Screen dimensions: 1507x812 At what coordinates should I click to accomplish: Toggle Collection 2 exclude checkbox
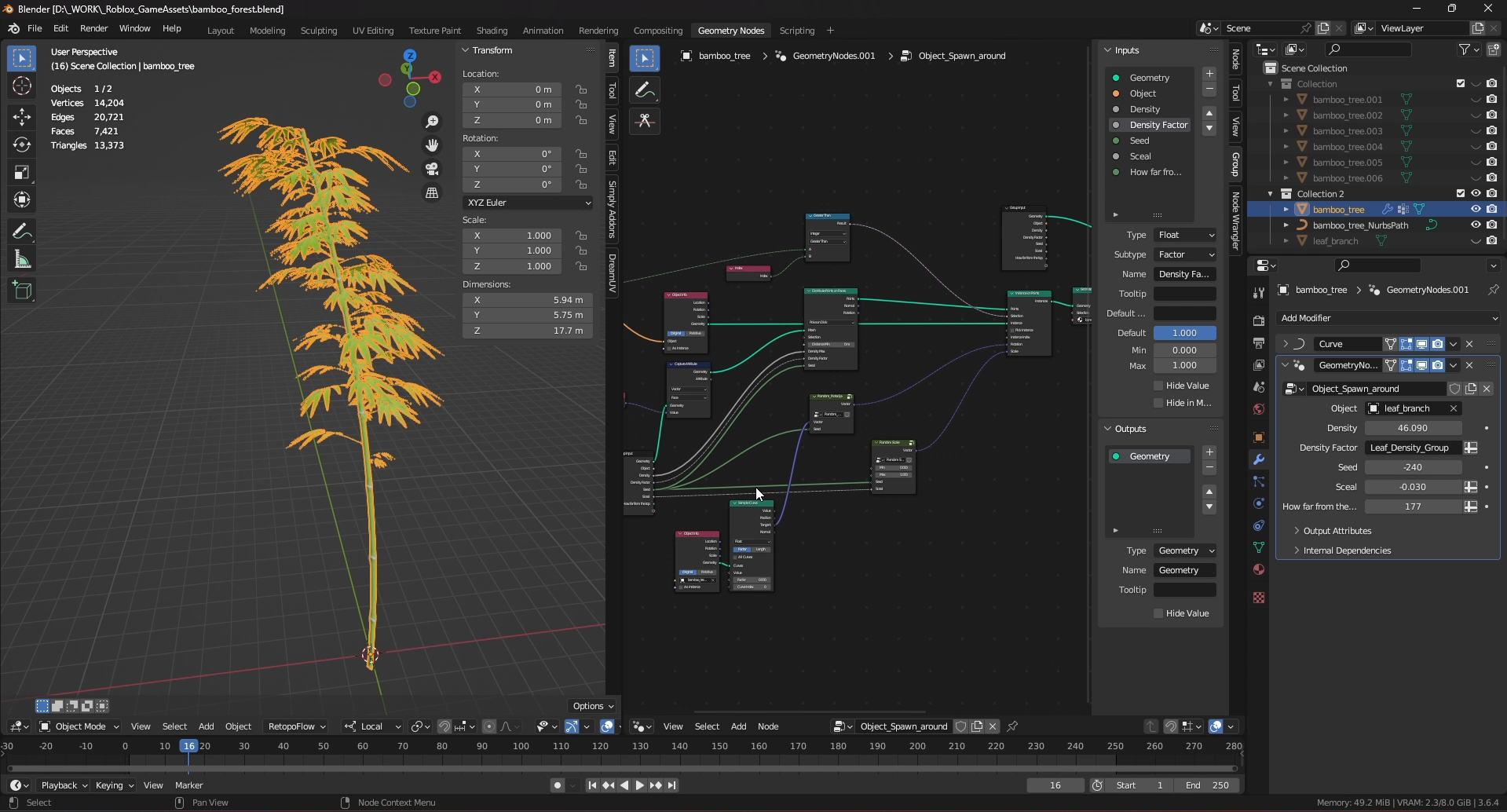(x=1461, y=194)
